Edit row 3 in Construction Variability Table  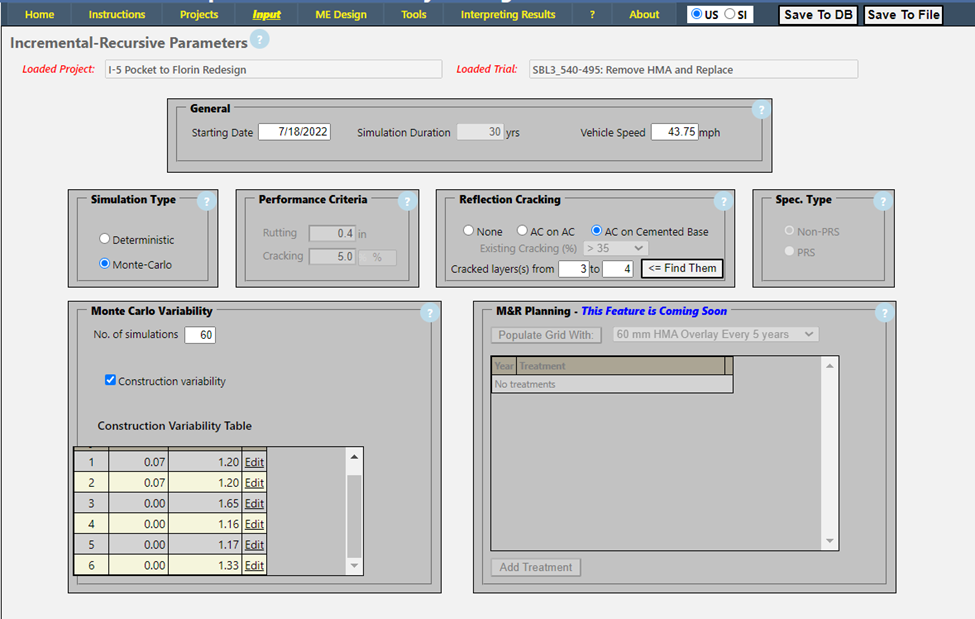click(x=254, y=504)
